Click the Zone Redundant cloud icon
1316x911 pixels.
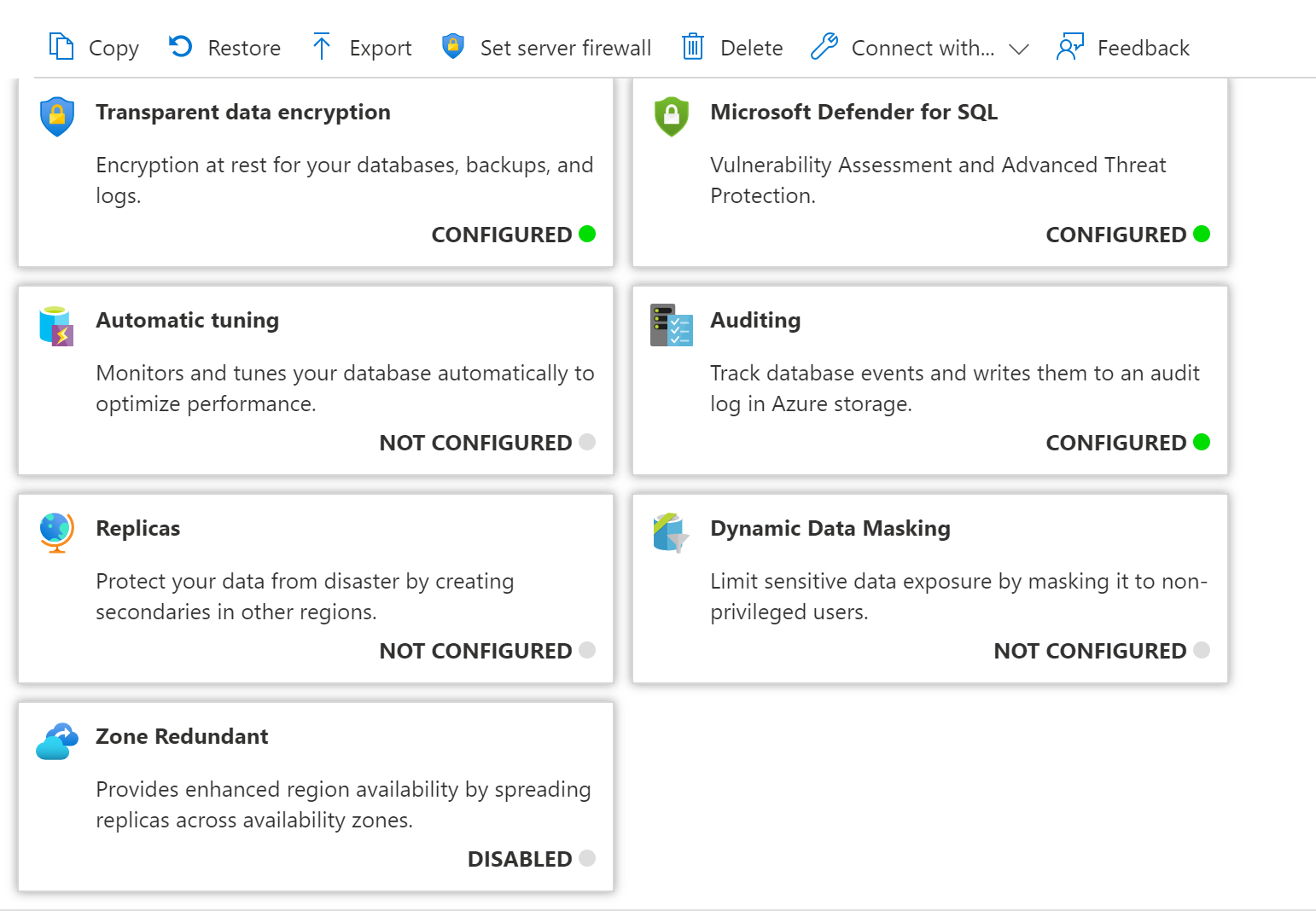tap(57, 741)
